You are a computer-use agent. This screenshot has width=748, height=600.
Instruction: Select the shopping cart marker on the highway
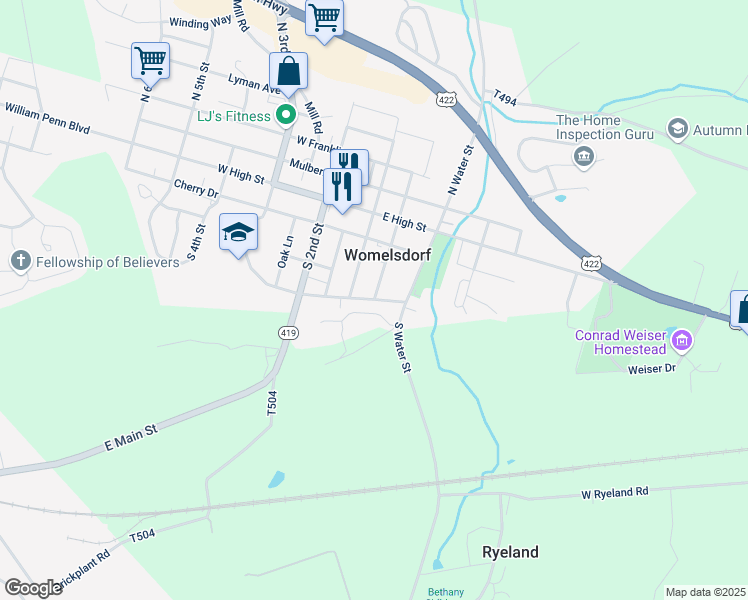(x=324, y=18)
